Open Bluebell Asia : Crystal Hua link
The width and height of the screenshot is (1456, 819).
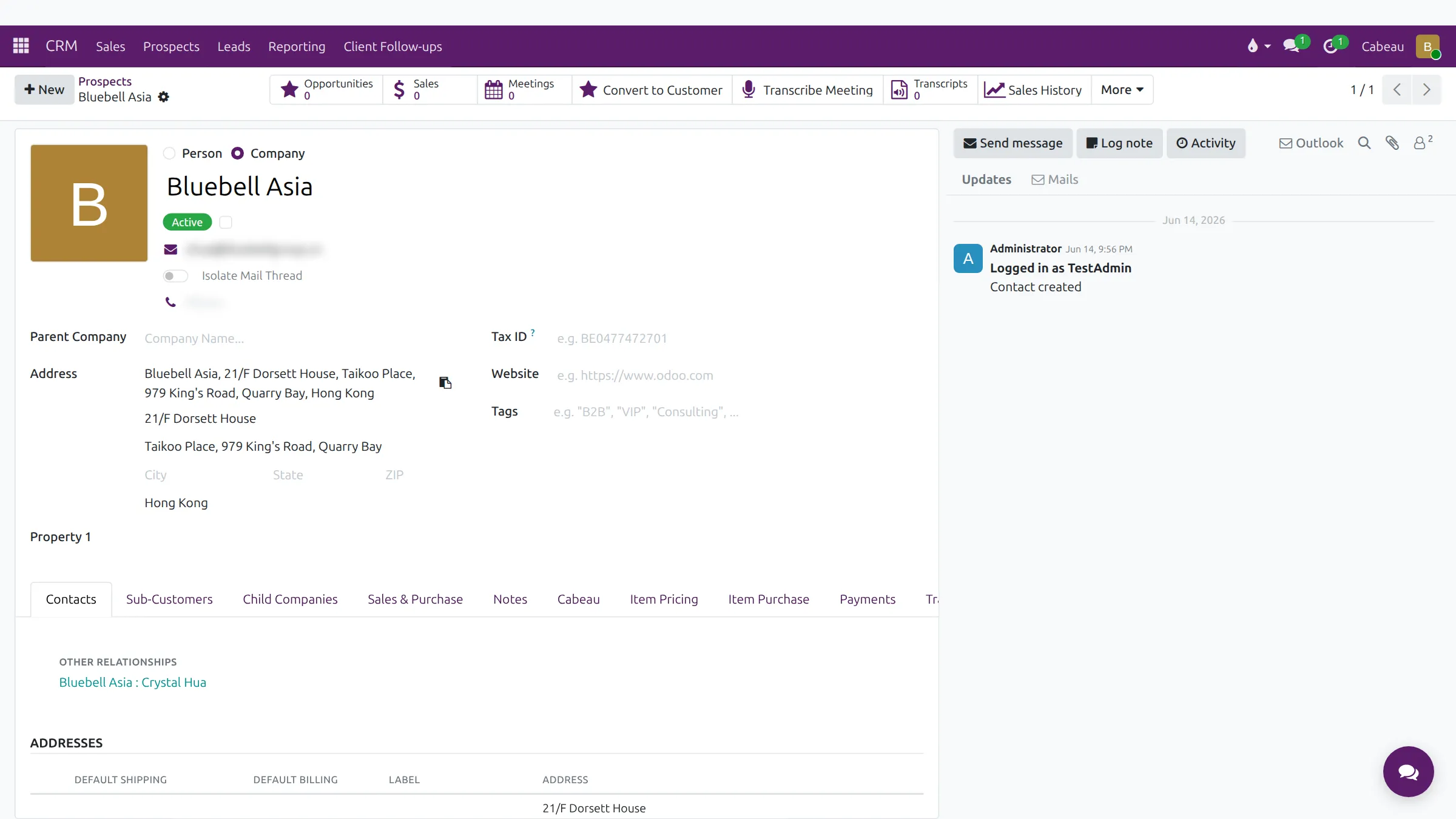pyautogui.click(x=133, y=682)
